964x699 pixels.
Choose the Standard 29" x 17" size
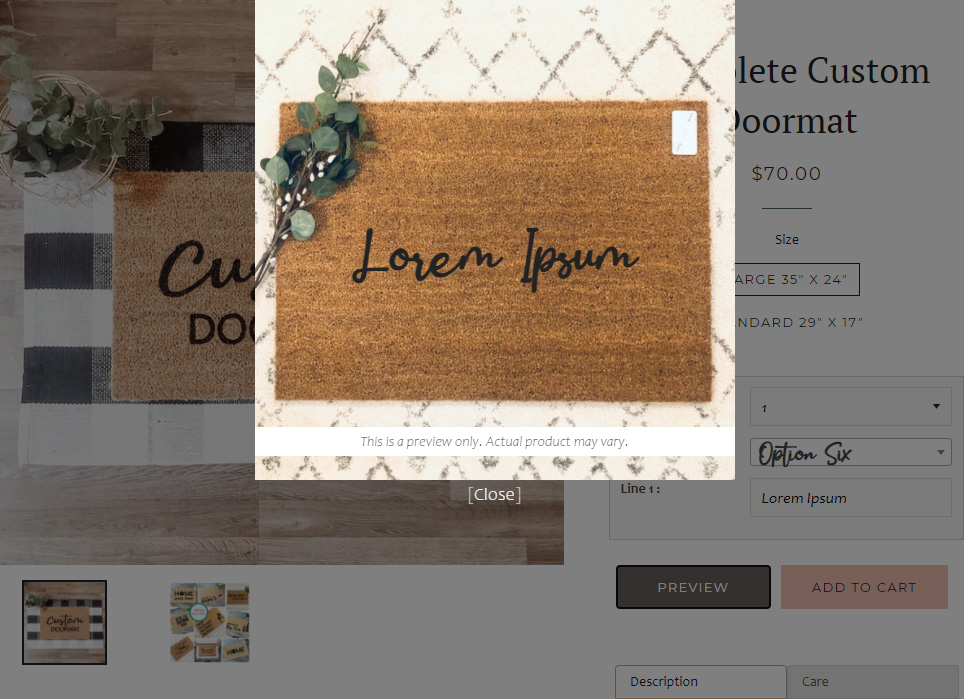[x=798, y=322]
